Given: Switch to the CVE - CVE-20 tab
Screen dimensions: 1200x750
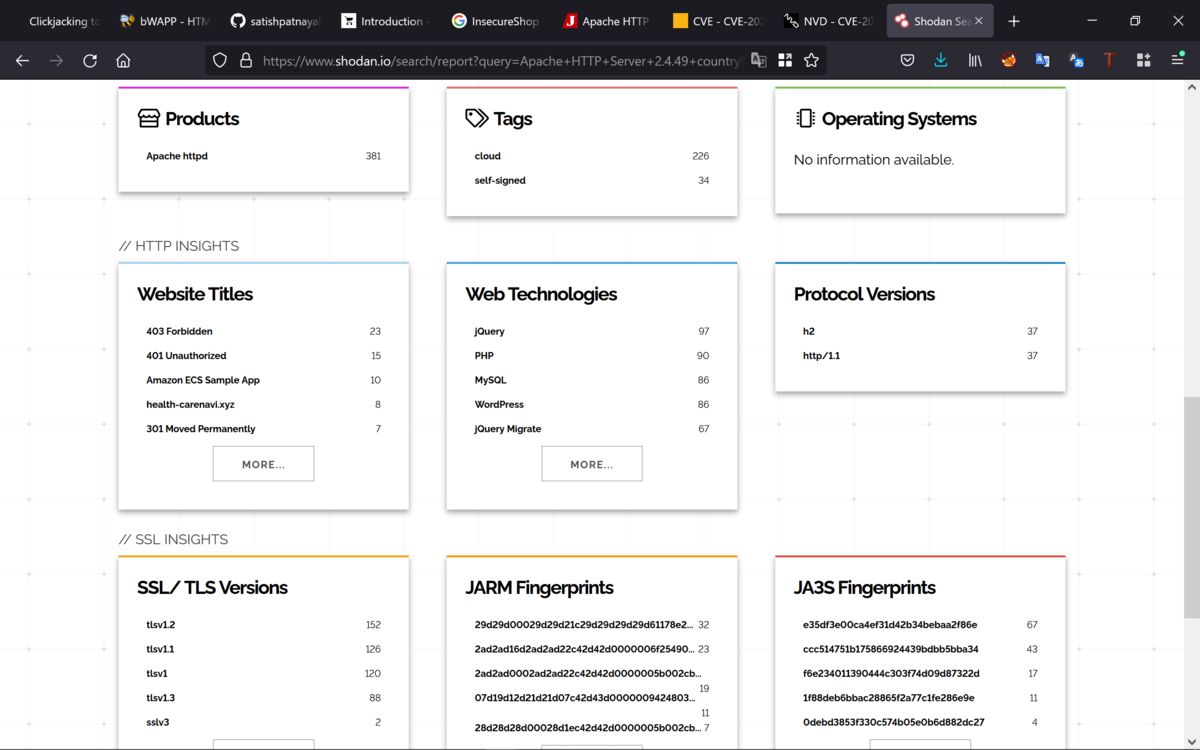Looking at the screenshot, I should (718, 21).
